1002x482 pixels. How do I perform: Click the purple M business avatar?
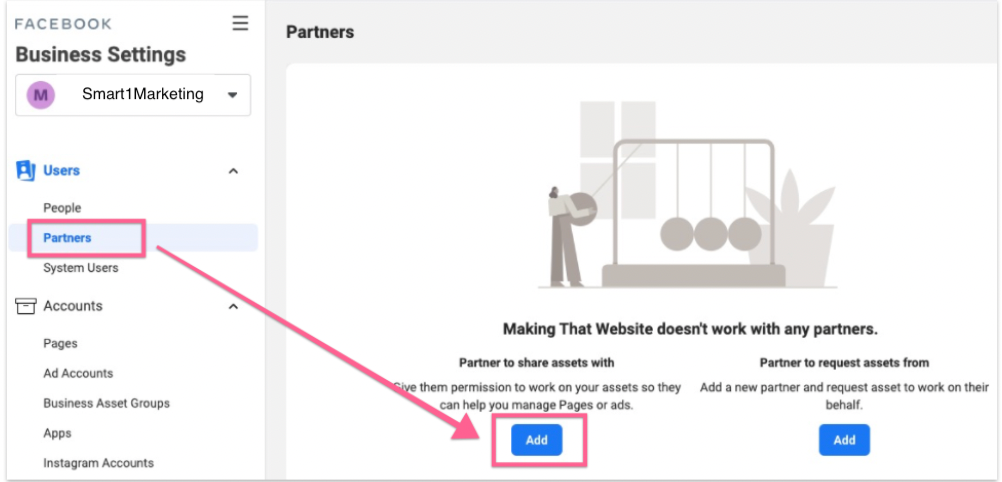(40, 95)
